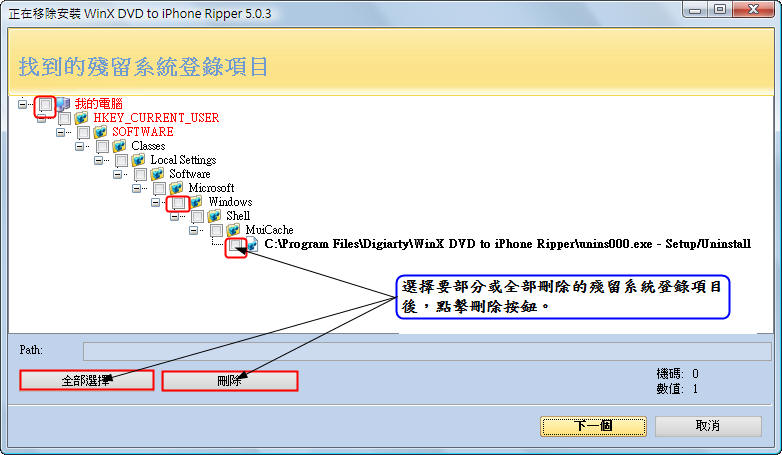Select the Windows tree item label
The height and width of the screenshot is (455, 782).
coord(230,202)
